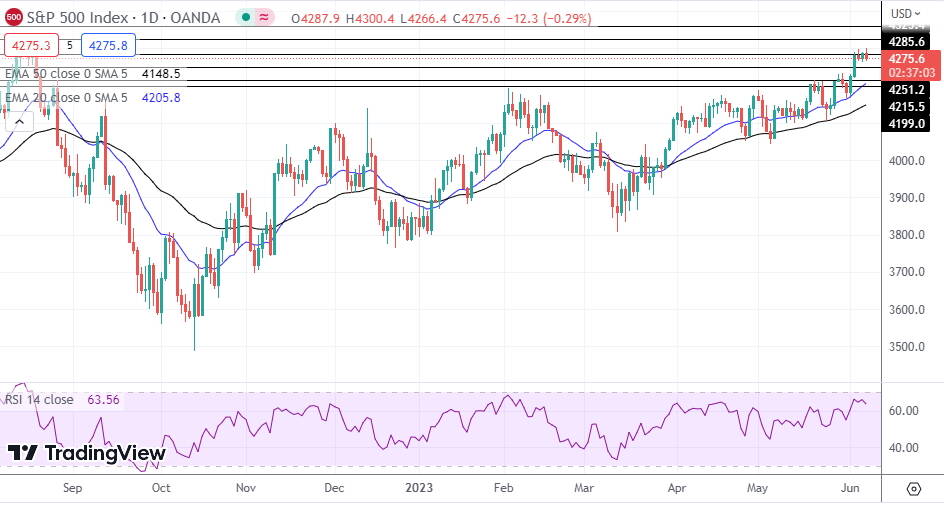Viewport: 944px width, 506px height.
Task: Click the Dec time axis label
Action: [x=334, y=487]
